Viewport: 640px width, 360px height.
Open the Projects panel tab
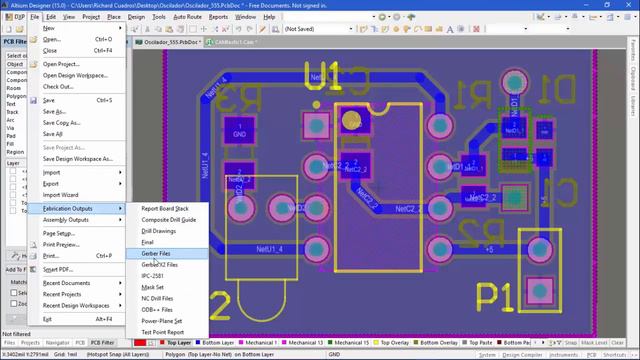30,343
